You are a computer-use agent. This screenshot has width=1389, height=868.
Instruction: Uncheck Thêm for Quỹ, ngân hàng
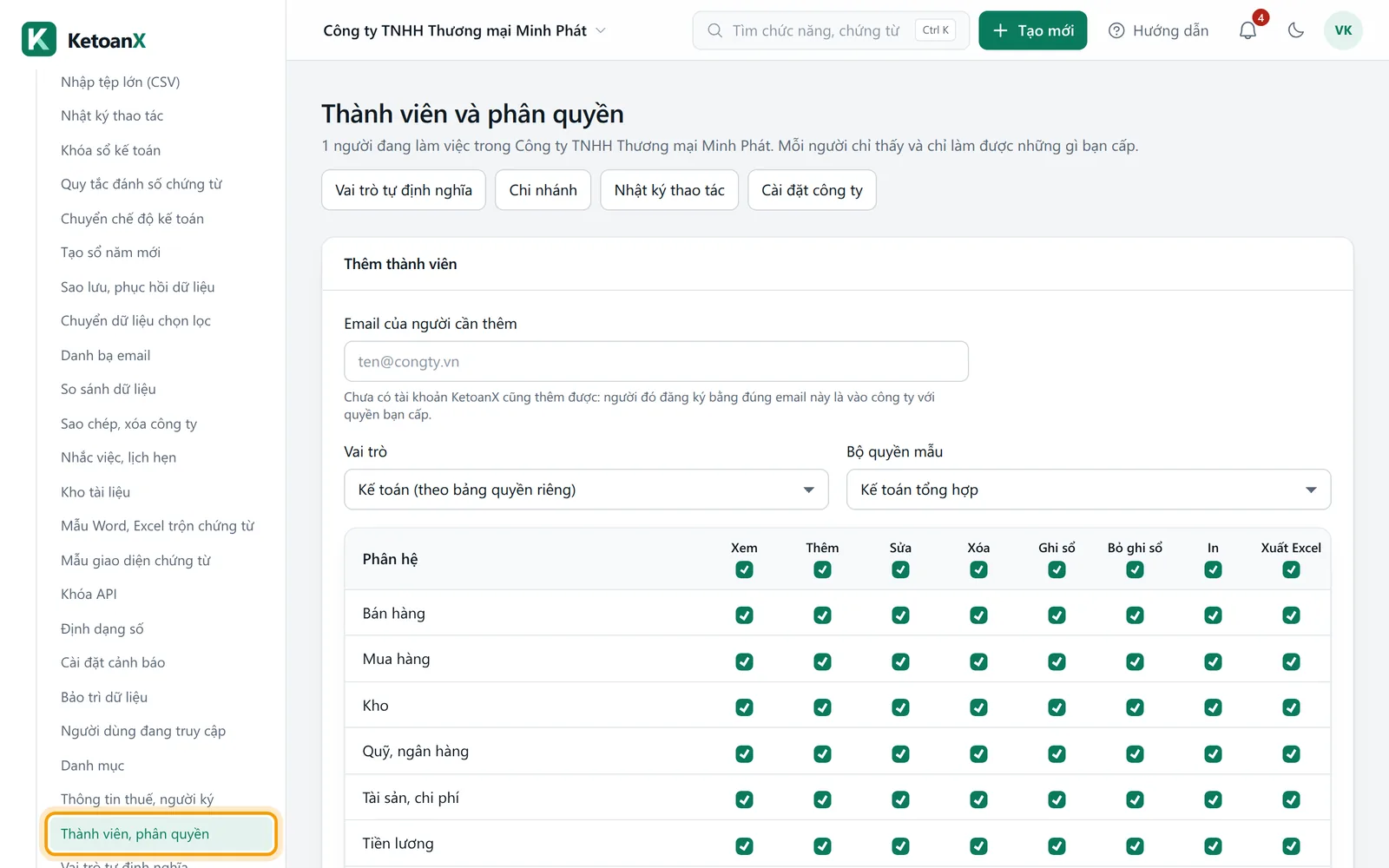click(822, 753)
